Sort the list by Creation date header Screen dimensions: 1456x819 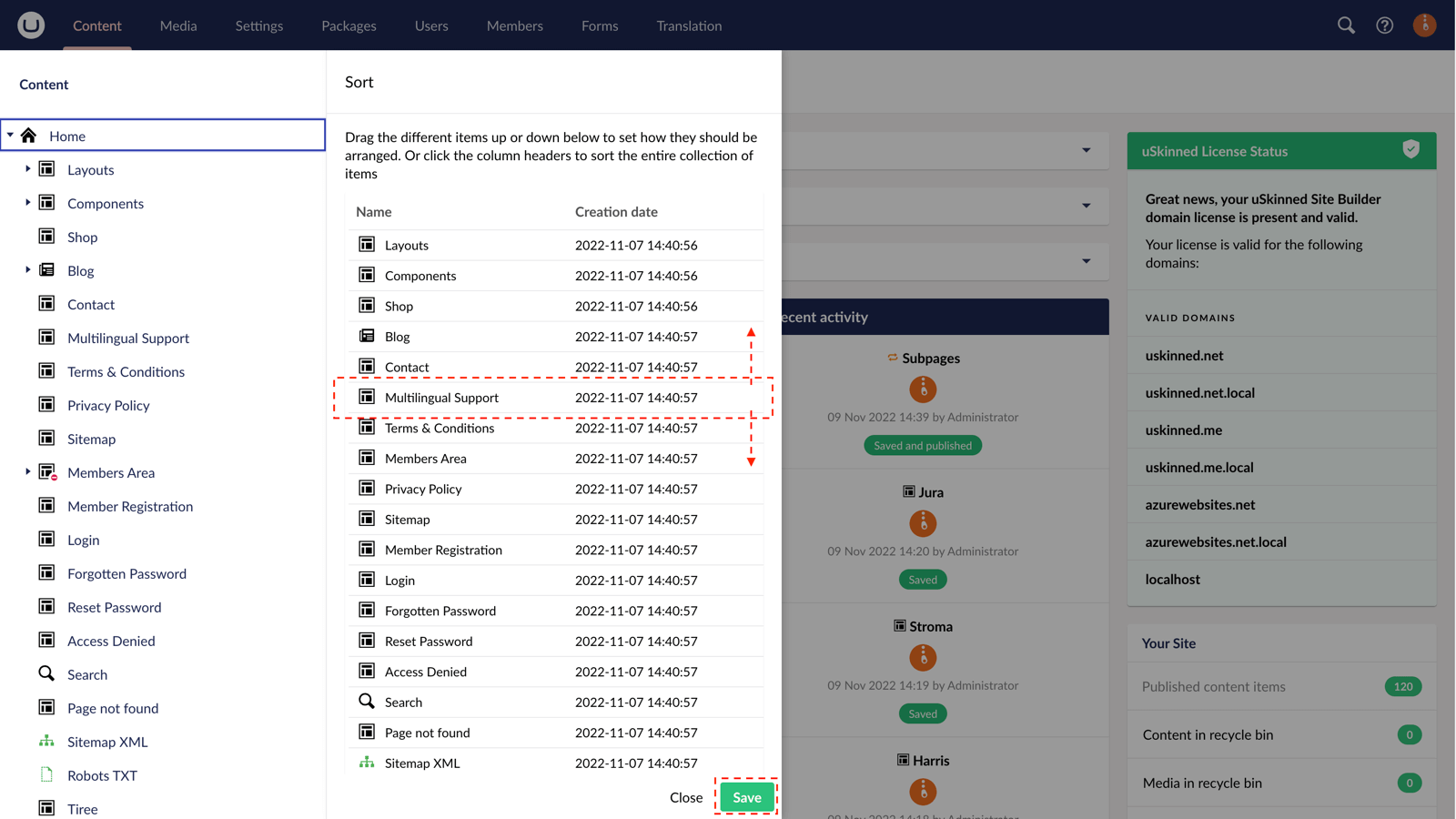pos(616,211)
